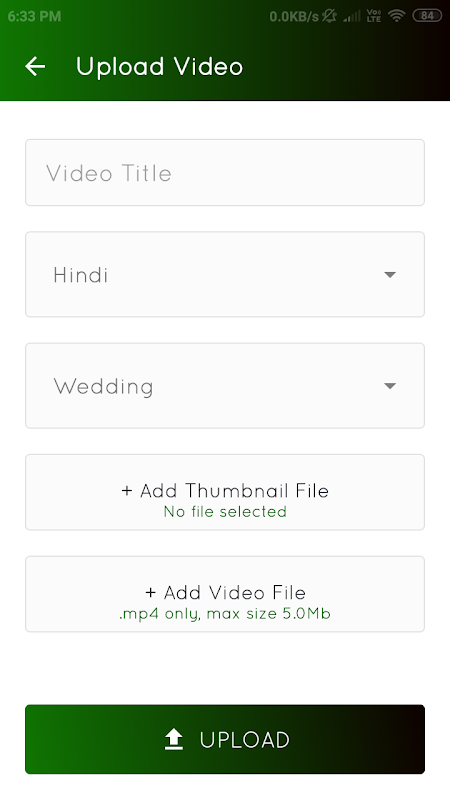The height and width of the screenshot is (800, 450).
Task: Tap the 0.0KB/s network speed indicator
Action: tap(294, 16)
